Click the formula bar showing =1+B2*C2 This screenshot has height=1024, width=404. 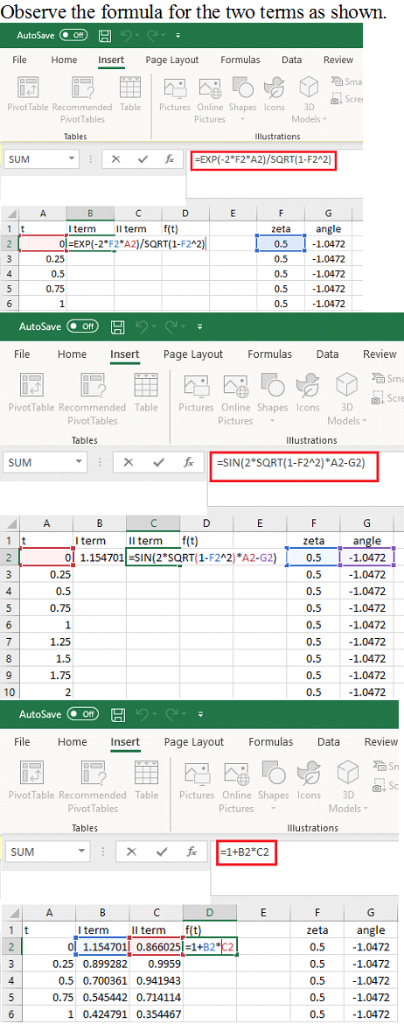[246, 852]
